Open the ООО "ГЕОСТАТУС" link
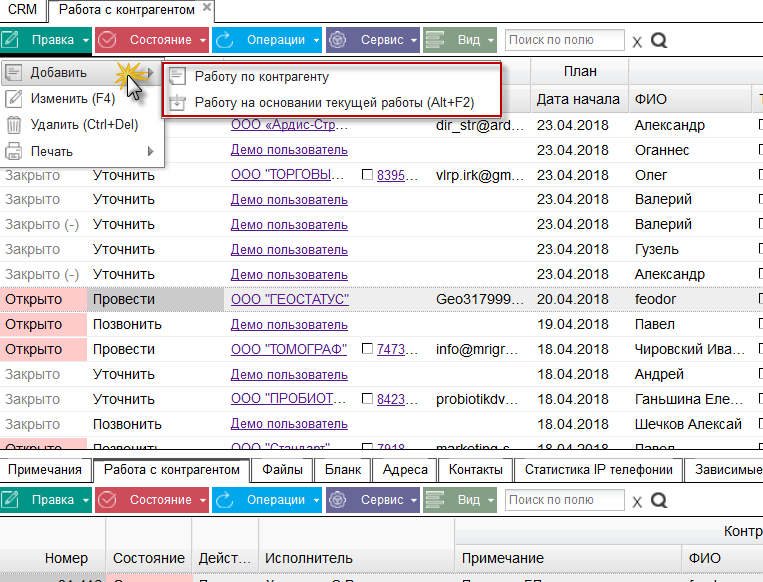Screen dimensions: 763x582 (x=290, y=299)
